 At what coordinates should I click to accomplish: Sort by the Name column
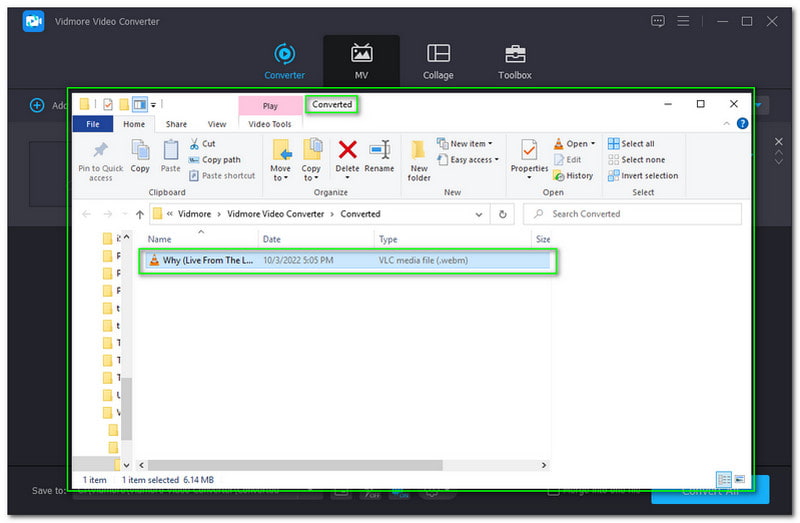coord(202,239)
